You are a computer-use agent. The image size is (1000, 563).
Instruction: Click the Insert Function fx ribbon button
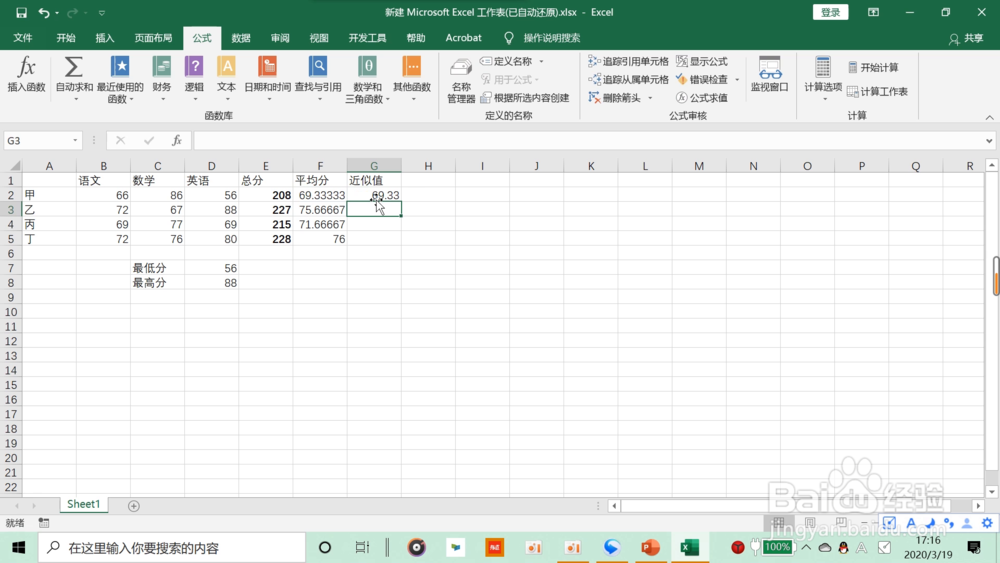pyautogui.click(x=26, y=75)
